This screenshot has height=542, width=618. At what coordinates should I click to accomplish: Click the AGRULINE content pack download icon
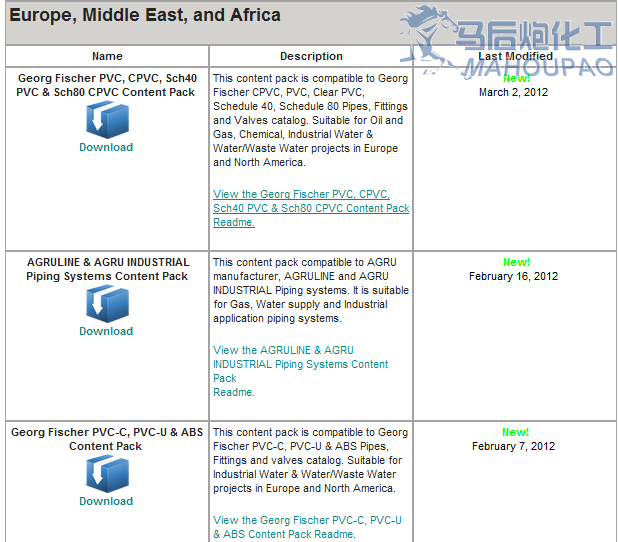click(106, 303)
